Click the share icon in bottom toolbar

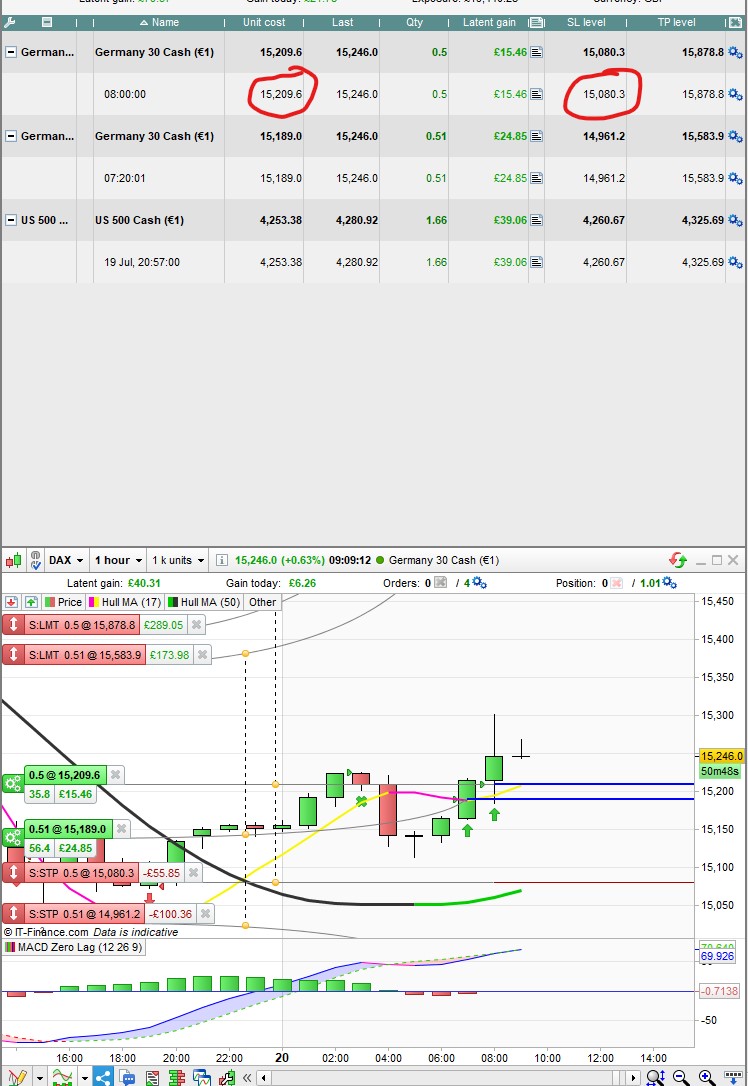click(x=103, y=1077)
